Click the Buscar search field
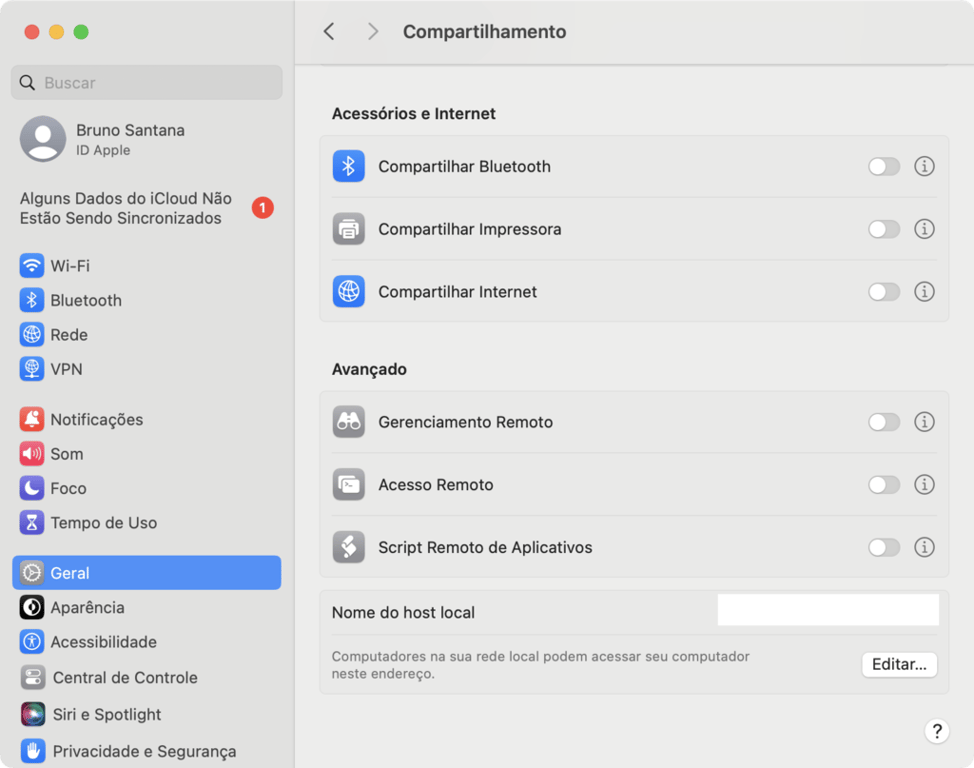Screen dimensions: 974x768 147,83
